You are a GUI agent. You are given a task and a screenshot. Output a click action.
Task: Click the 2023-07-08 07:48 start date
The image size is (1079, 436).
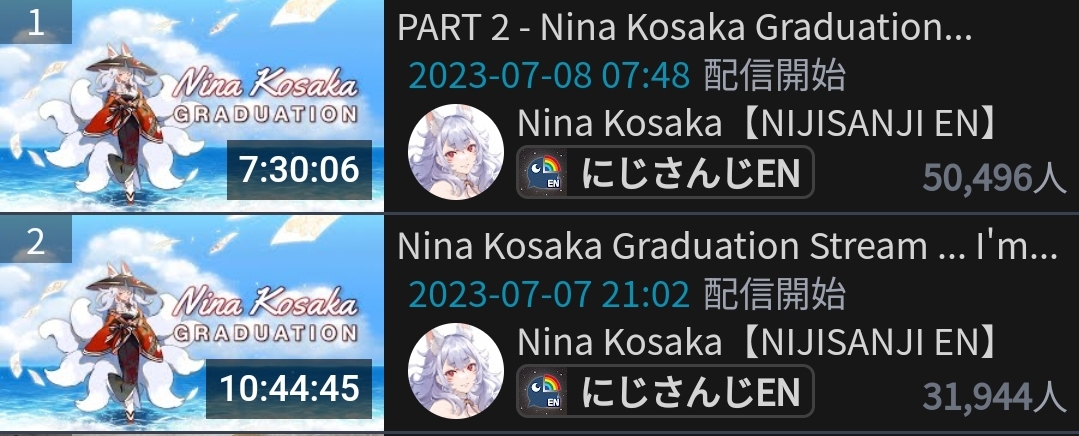click(549, 76)
